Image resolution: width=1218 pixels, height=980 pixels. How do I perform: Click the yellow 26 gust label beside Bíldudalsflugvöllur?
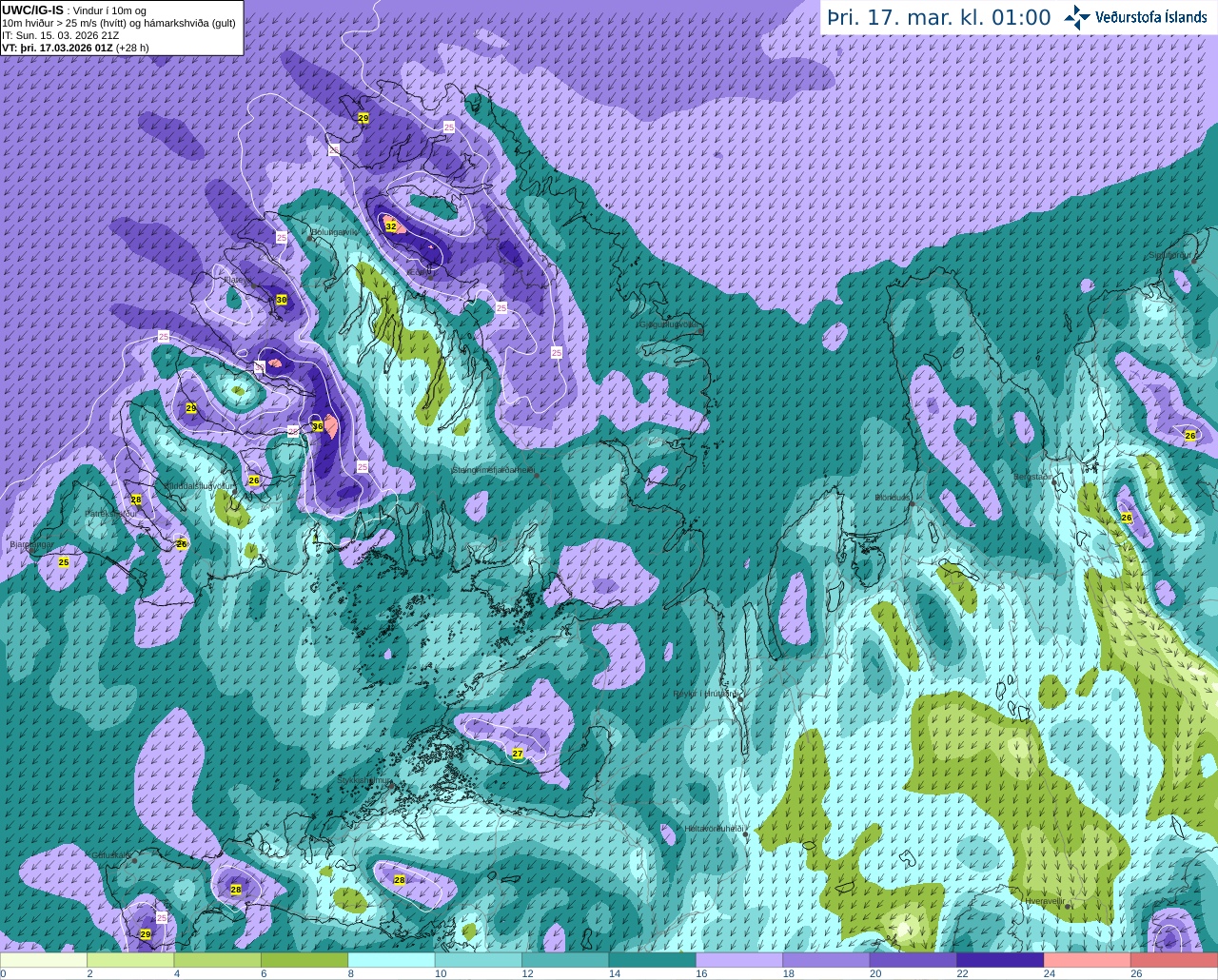pos(254,480)
